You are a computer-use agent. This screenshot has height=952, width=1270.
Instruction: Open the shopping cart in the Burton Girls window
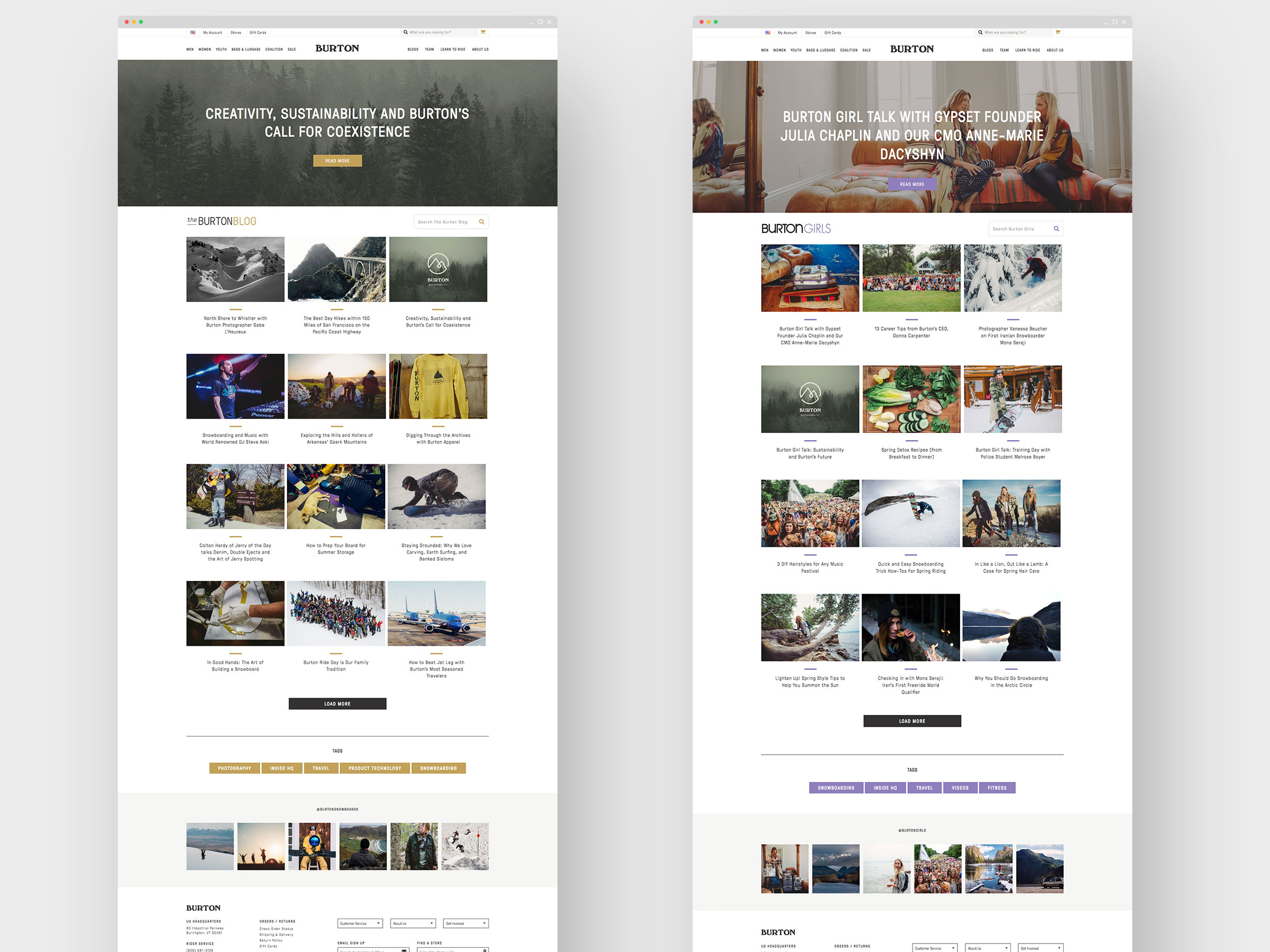(1057, 31)
